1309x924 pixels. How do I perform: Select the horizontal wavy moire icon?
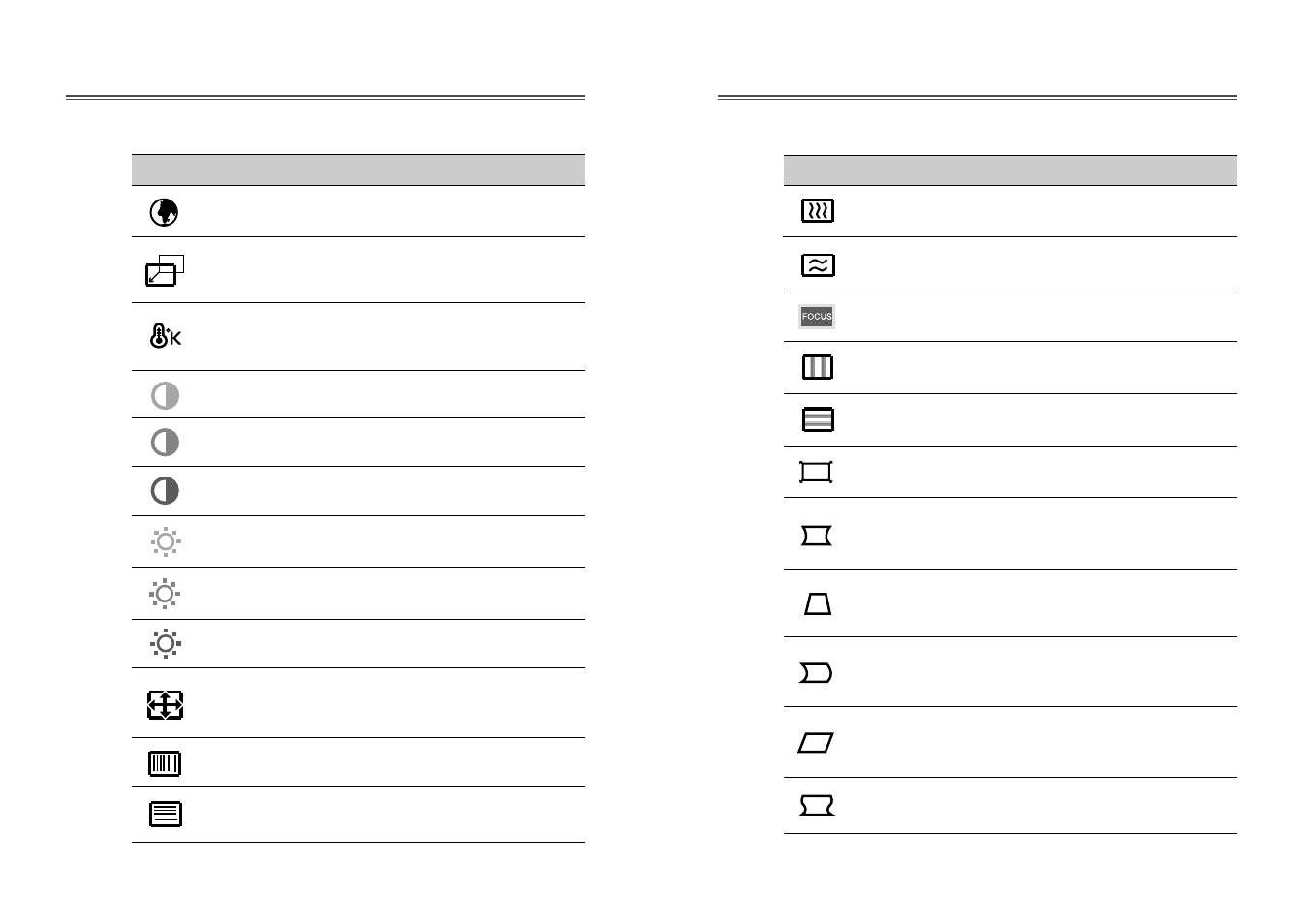coord(818,265)
